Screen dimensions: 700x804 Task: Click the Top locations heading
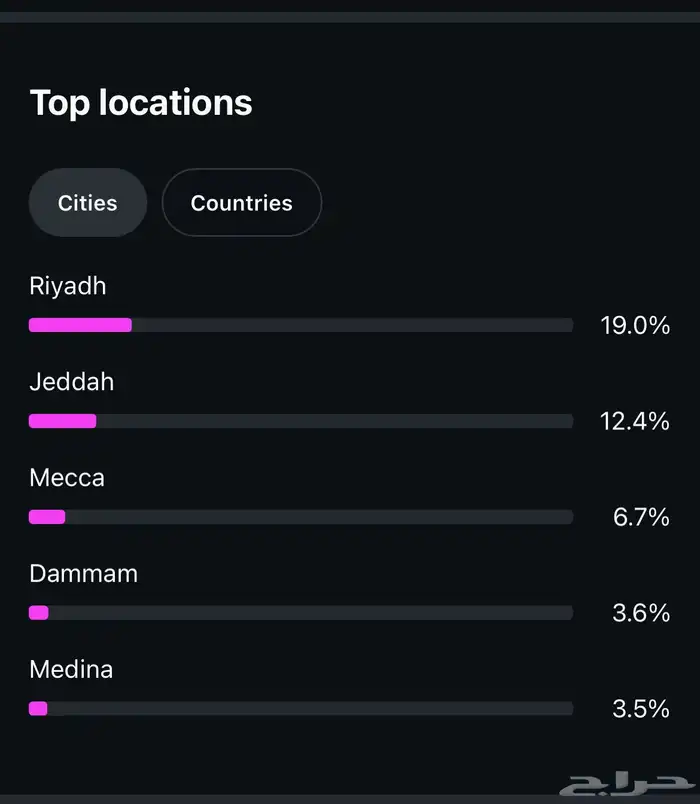point(140,102)
